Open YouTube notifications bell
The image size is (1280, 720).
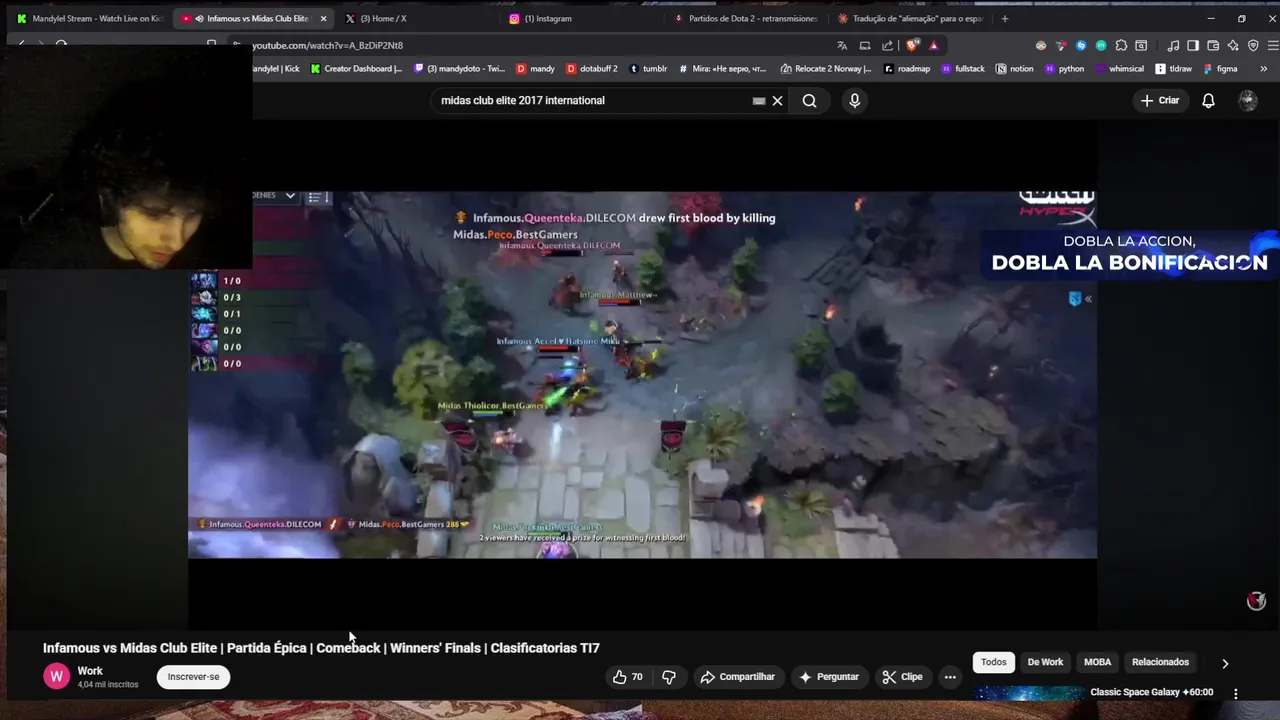(x=1208, y=100)
